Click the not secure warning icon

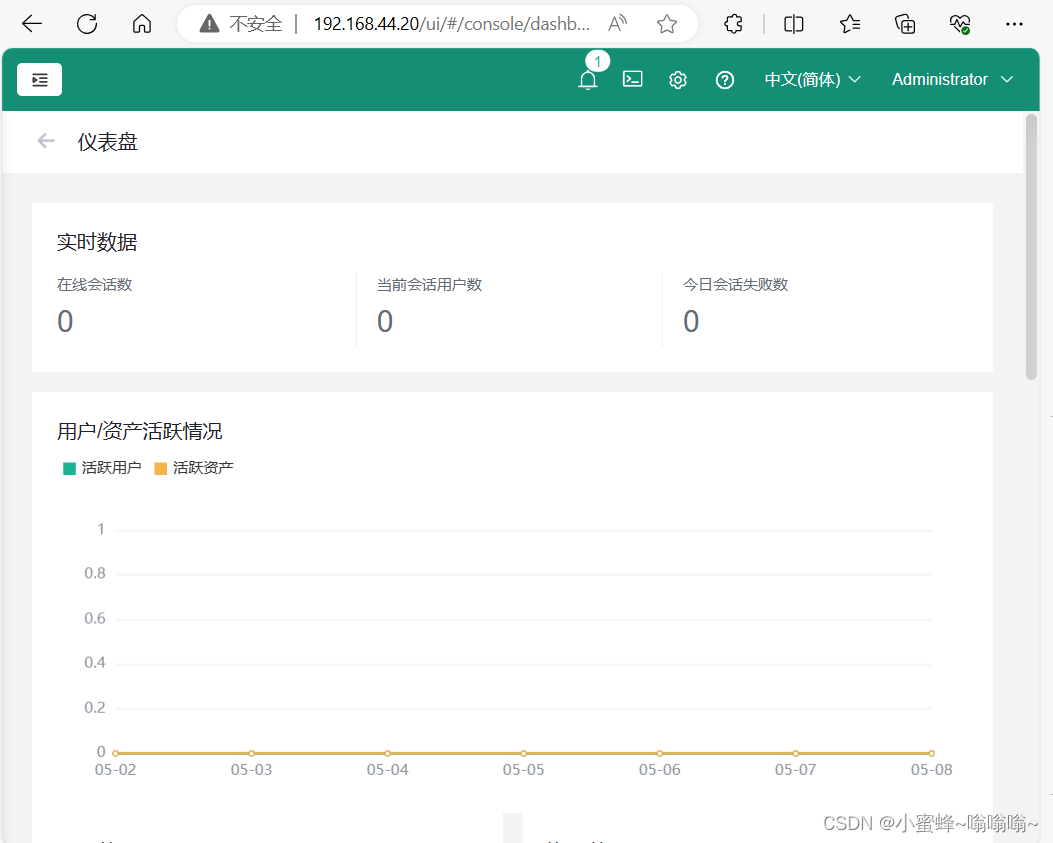pos(210,24)
